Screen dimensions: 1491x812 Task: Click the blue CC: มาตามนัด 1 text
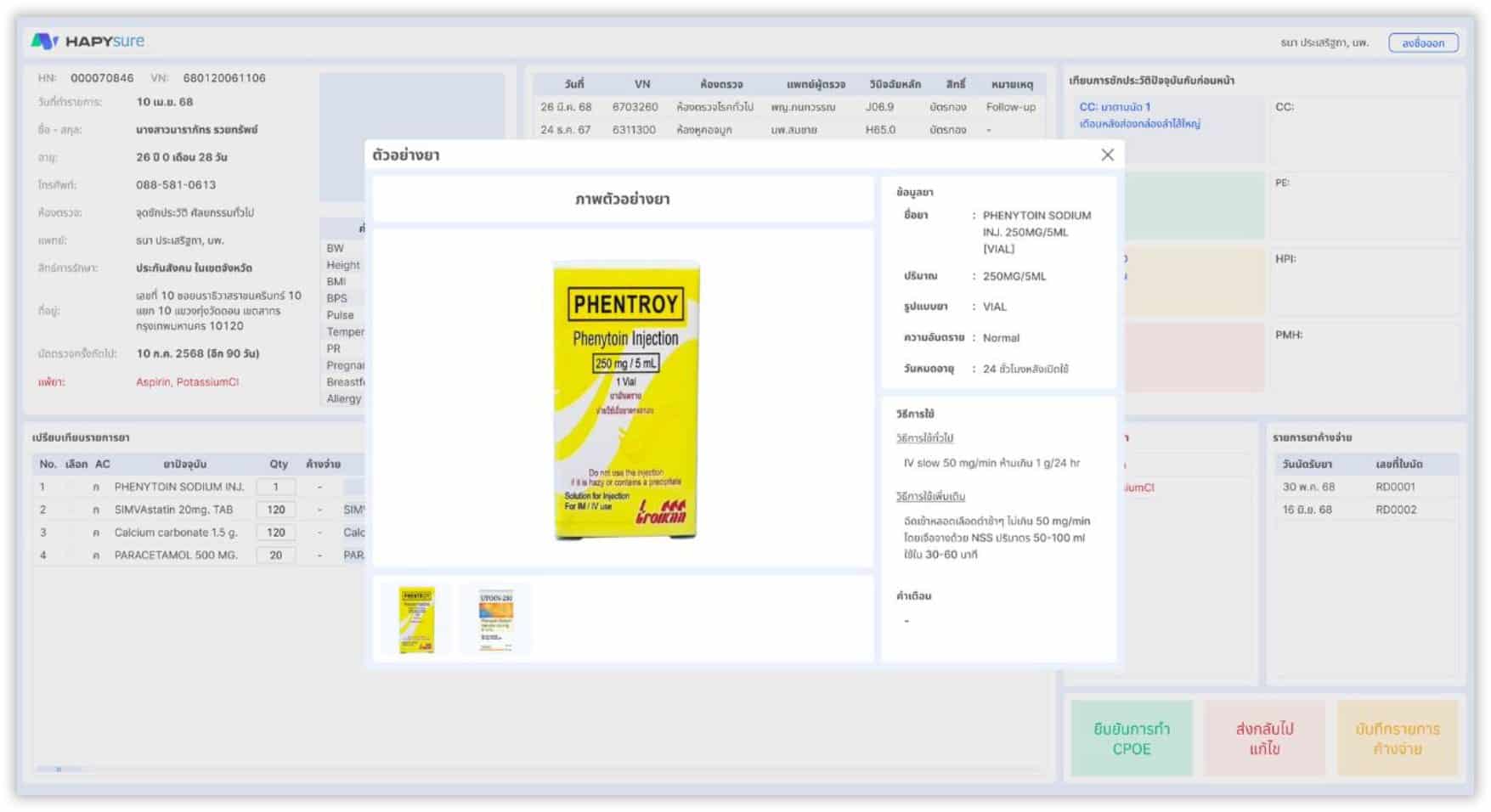pyautogui.click(x=1115, y=107)
